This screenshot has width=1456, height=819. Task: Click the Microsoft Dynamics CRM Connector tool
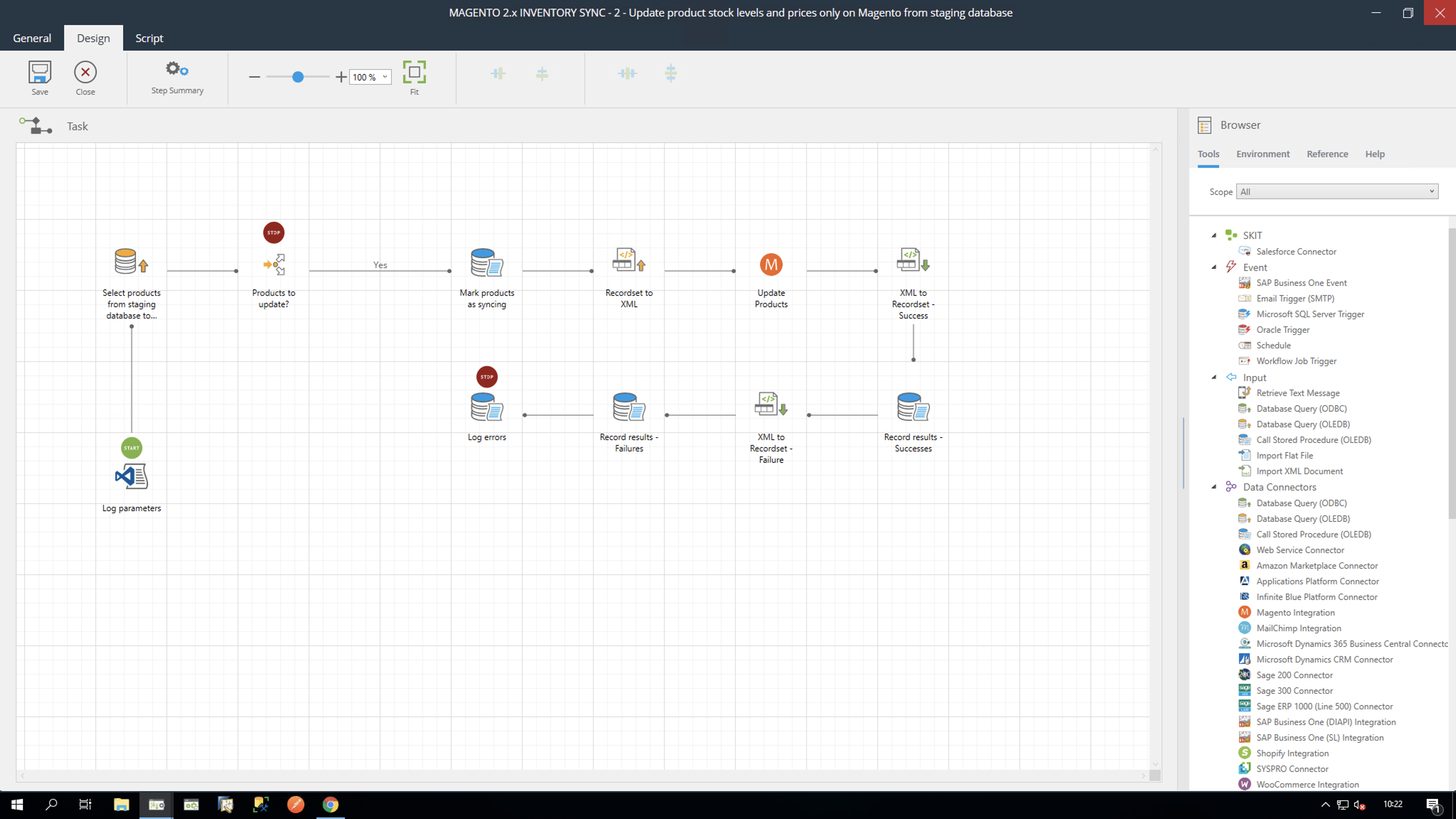1324,659
